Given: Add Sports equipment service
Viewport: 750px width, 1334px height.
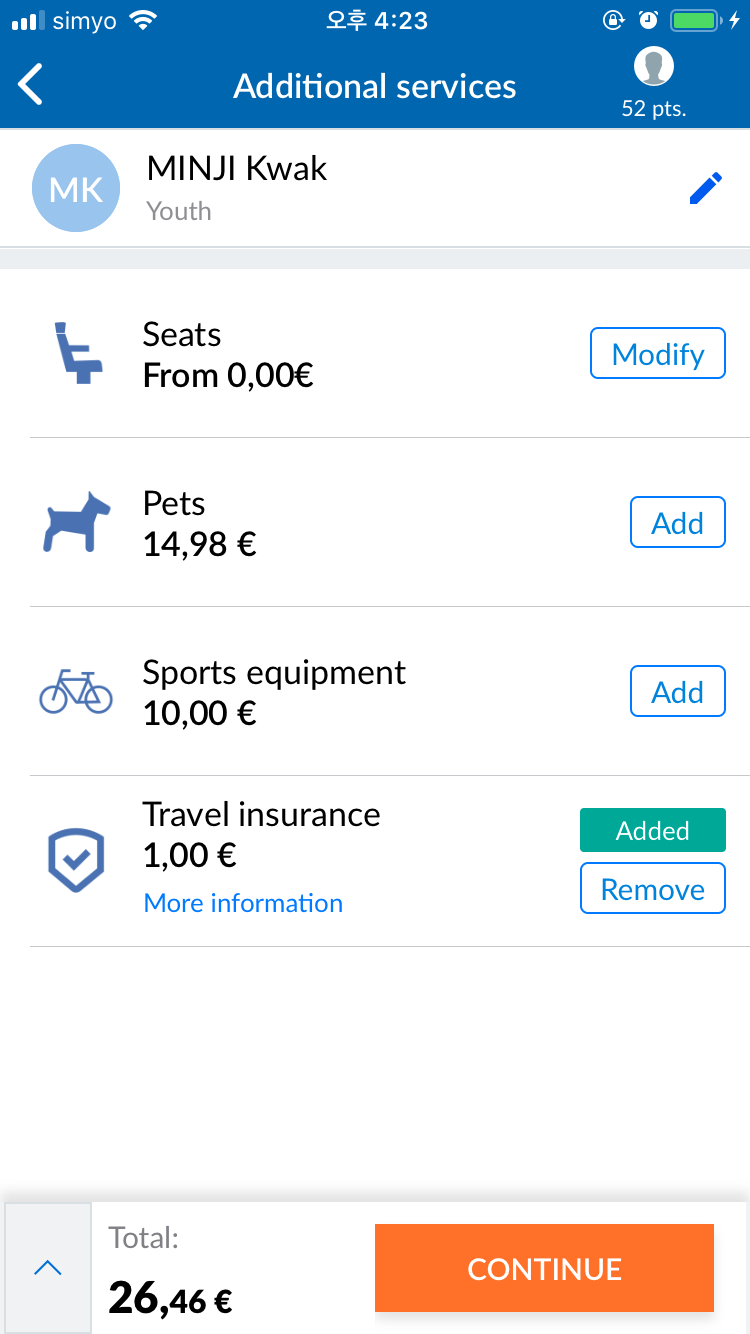Looking at the screenshot, I should tap(678, 691).
